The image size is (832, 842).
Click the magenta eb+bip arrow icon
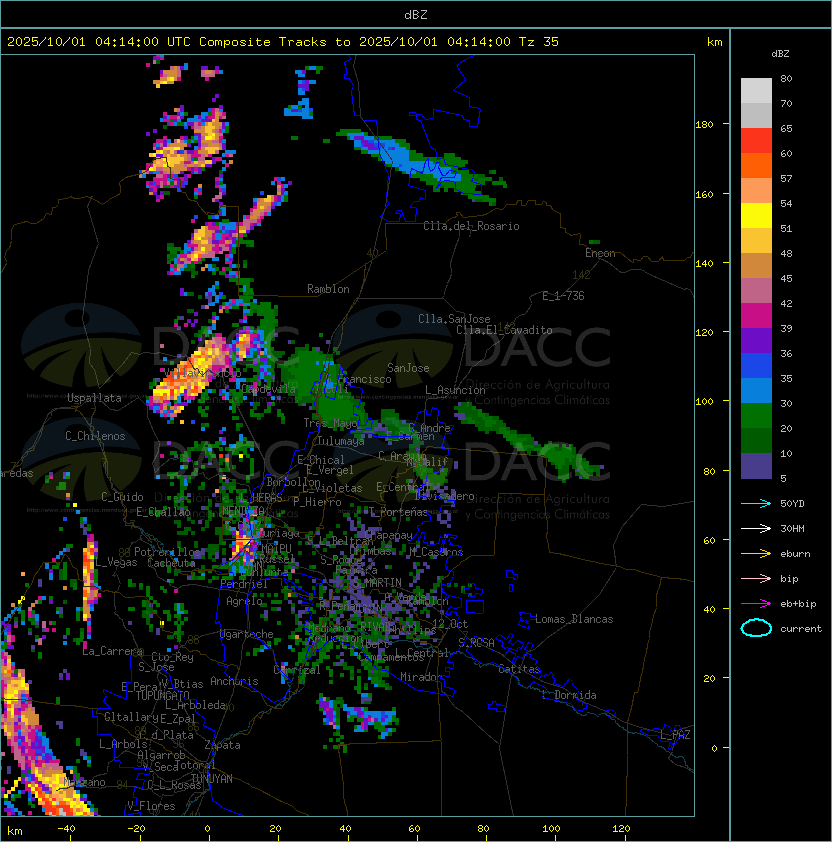tap(756, 604)
